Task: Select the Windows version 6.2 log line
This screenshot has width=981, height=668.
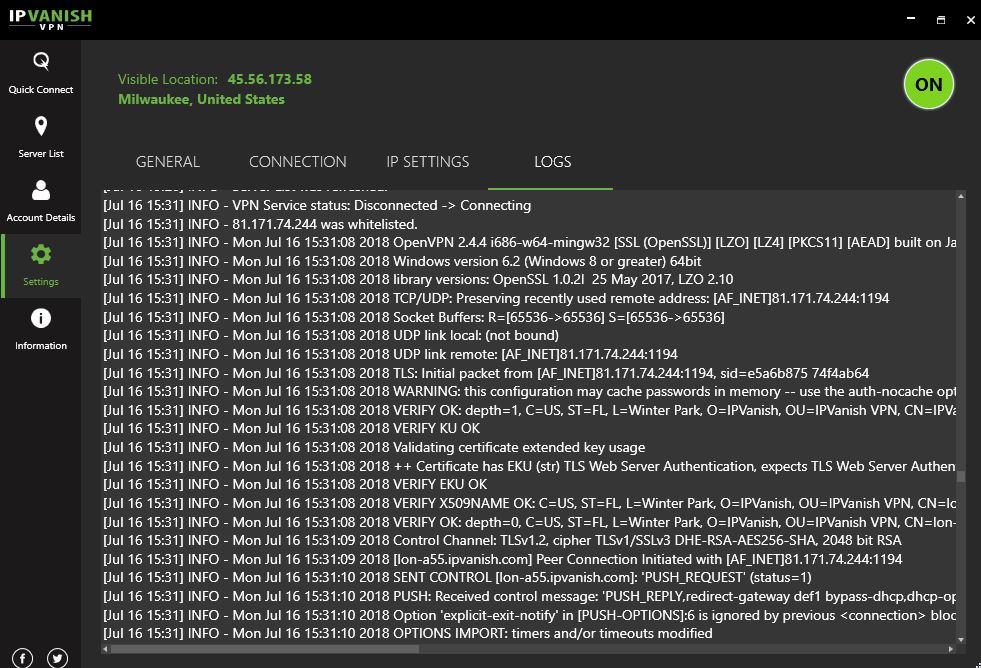Action: point(402,261)
